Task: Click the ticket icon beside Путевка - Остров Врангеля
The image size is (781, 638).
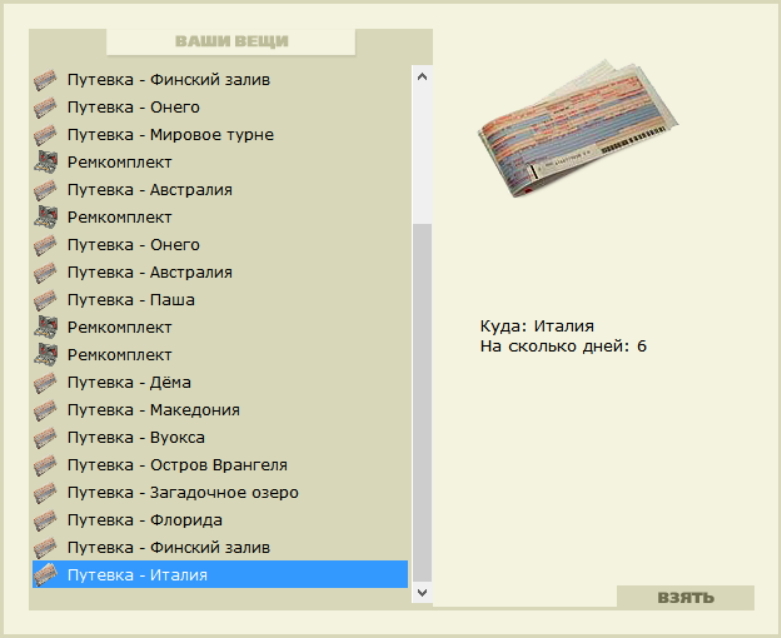Action: click(45, 466)
